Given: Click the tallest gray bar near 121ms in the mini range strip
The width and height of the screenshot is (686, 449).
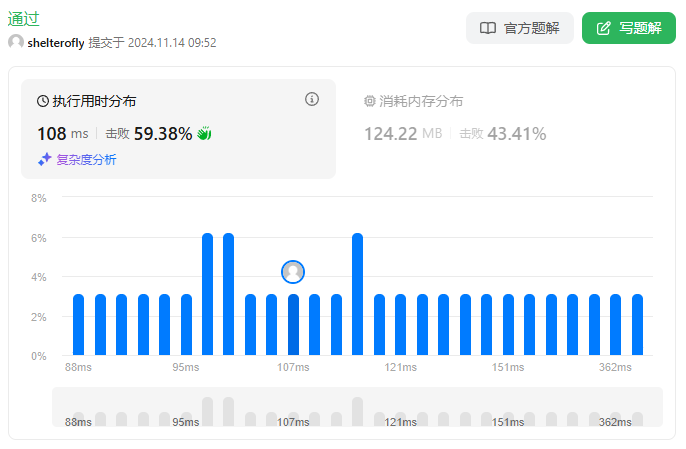Looking at the screenshot, I should [x=357, y=411].
